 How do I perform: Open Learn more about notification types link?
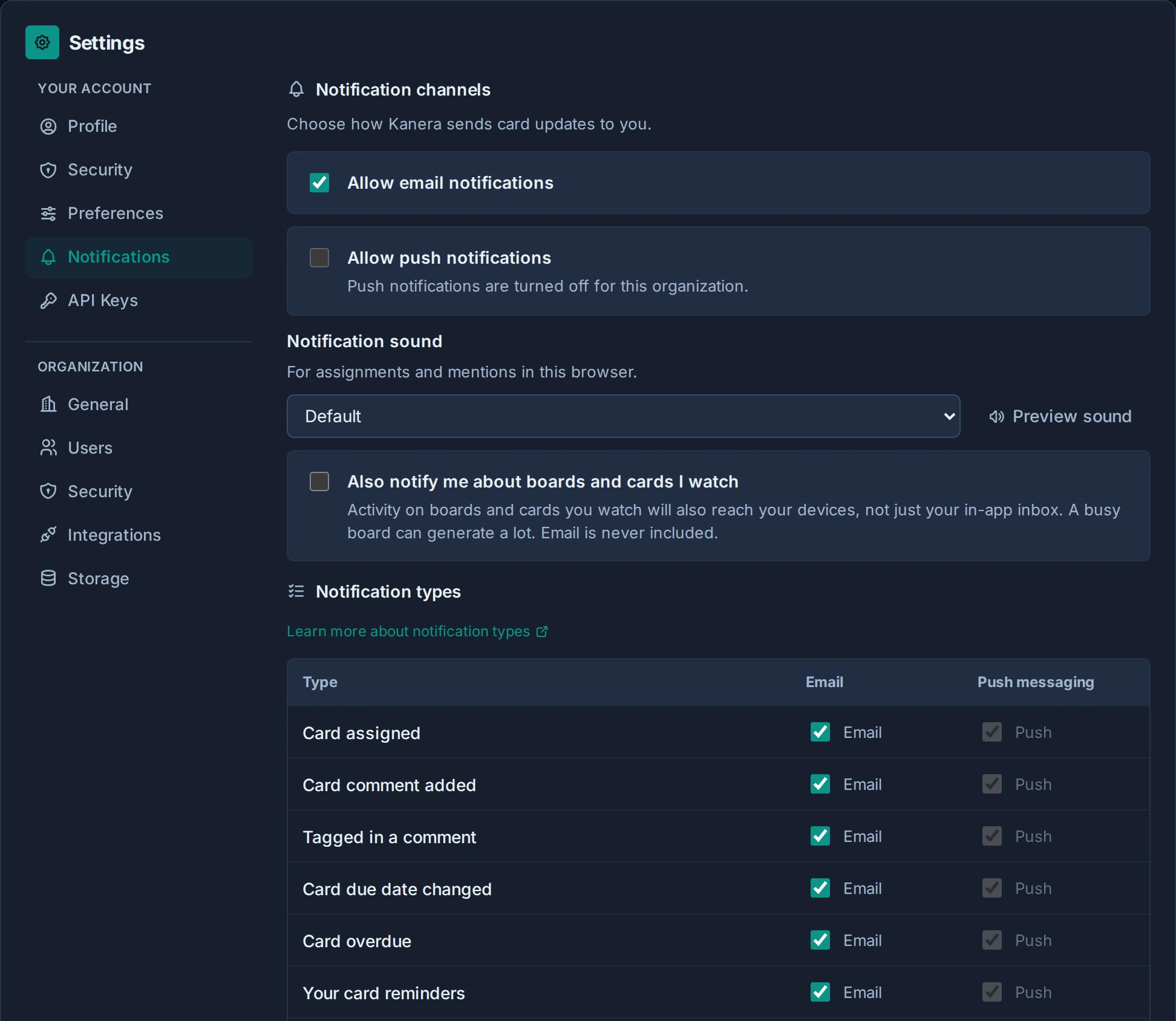click(x=417, y=631)
